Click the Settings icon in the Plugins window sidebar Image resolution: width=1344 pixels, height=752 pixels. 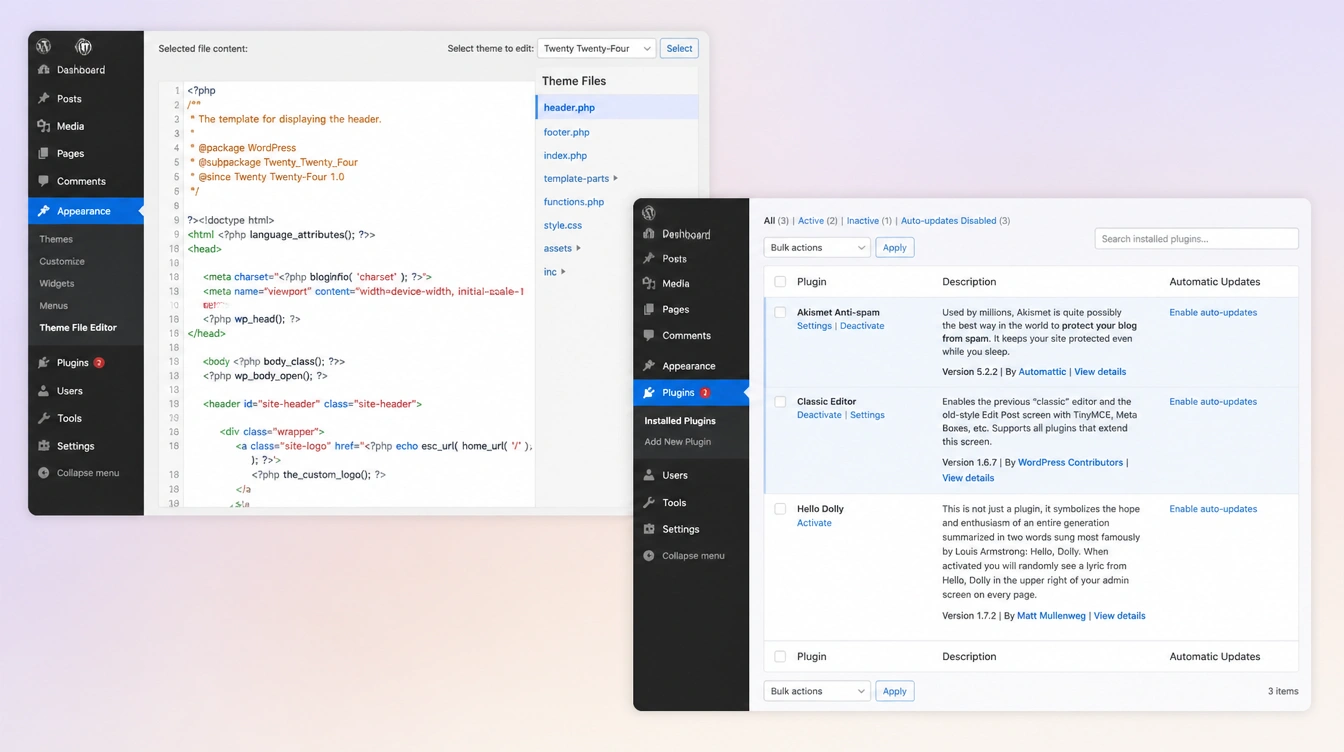[649, 529]
